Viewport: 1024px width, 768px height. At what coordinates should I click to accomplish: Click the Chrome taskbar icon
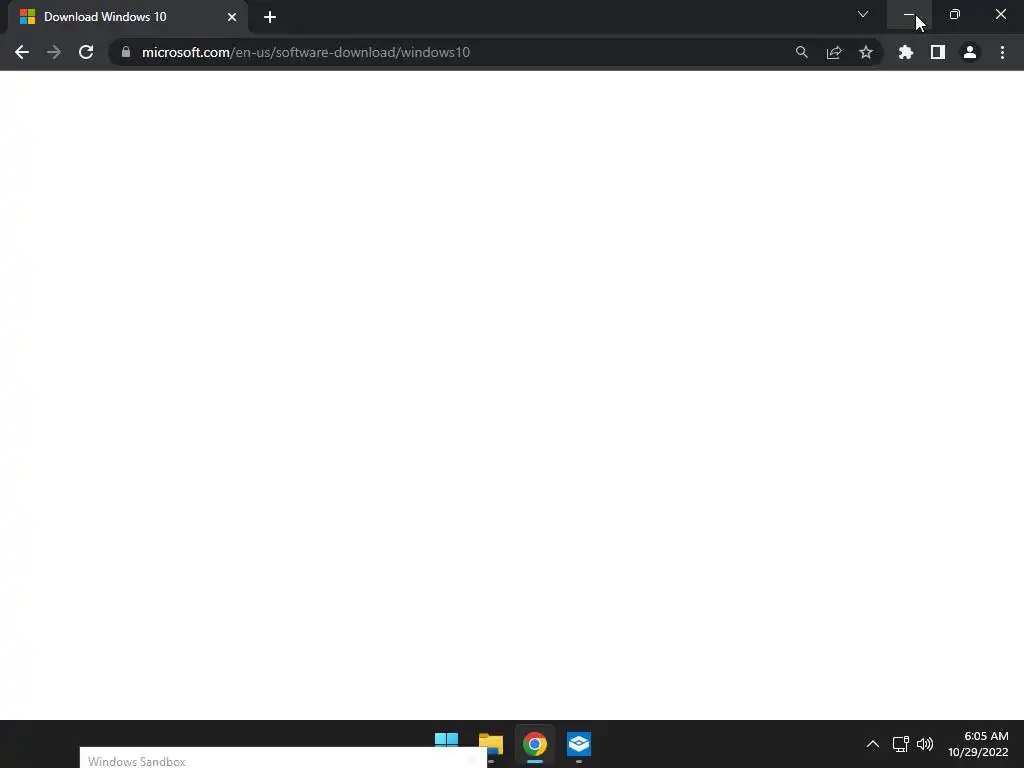coord(535,743)
